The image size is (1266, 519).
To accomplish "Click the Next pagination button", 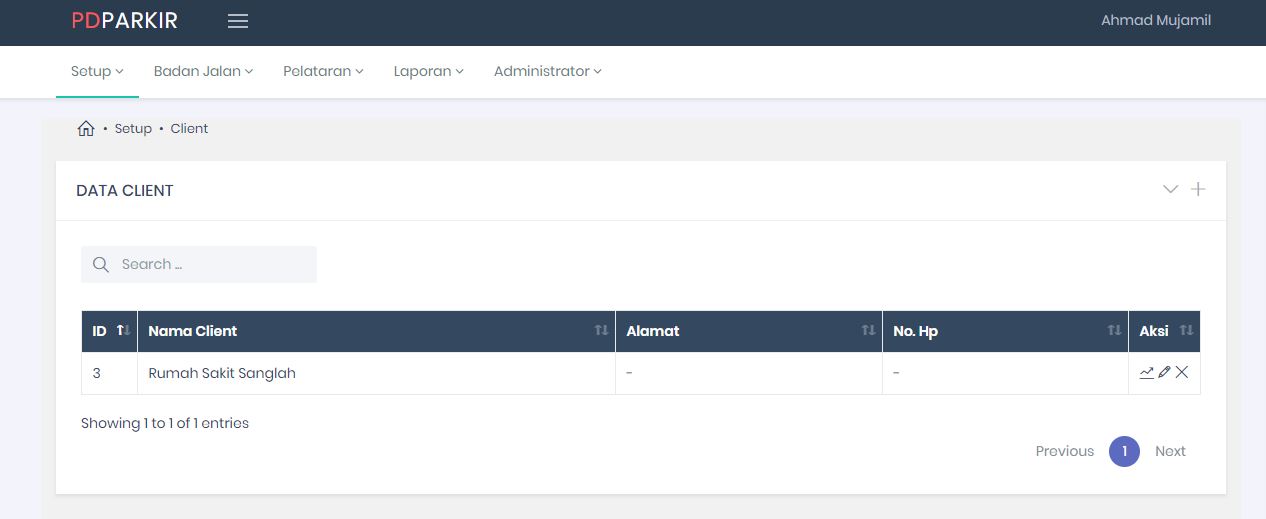I will coord(1169,451).
